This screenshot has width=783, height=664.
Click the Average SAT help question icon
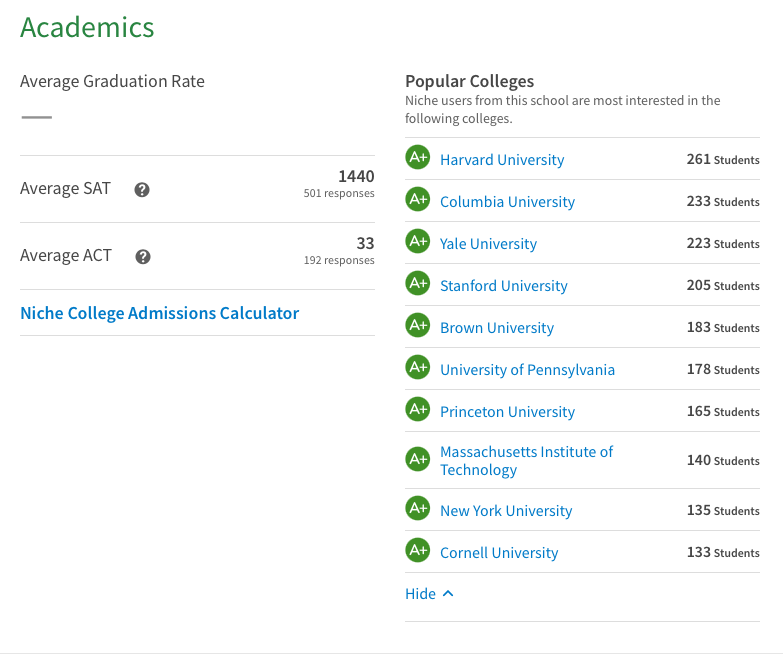click(142, 190)
